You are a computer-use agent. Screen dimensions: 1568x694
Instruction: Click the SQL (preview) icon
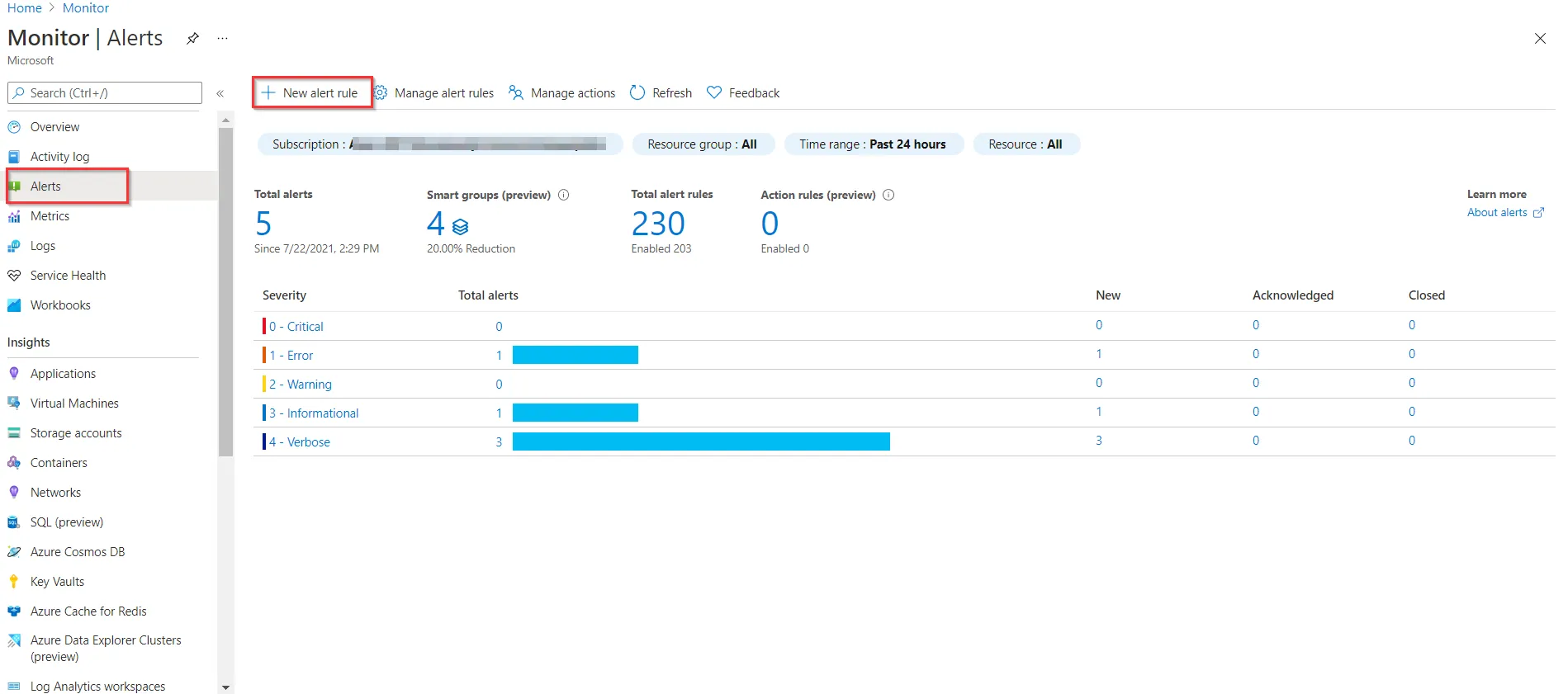[x=14, y=522]
